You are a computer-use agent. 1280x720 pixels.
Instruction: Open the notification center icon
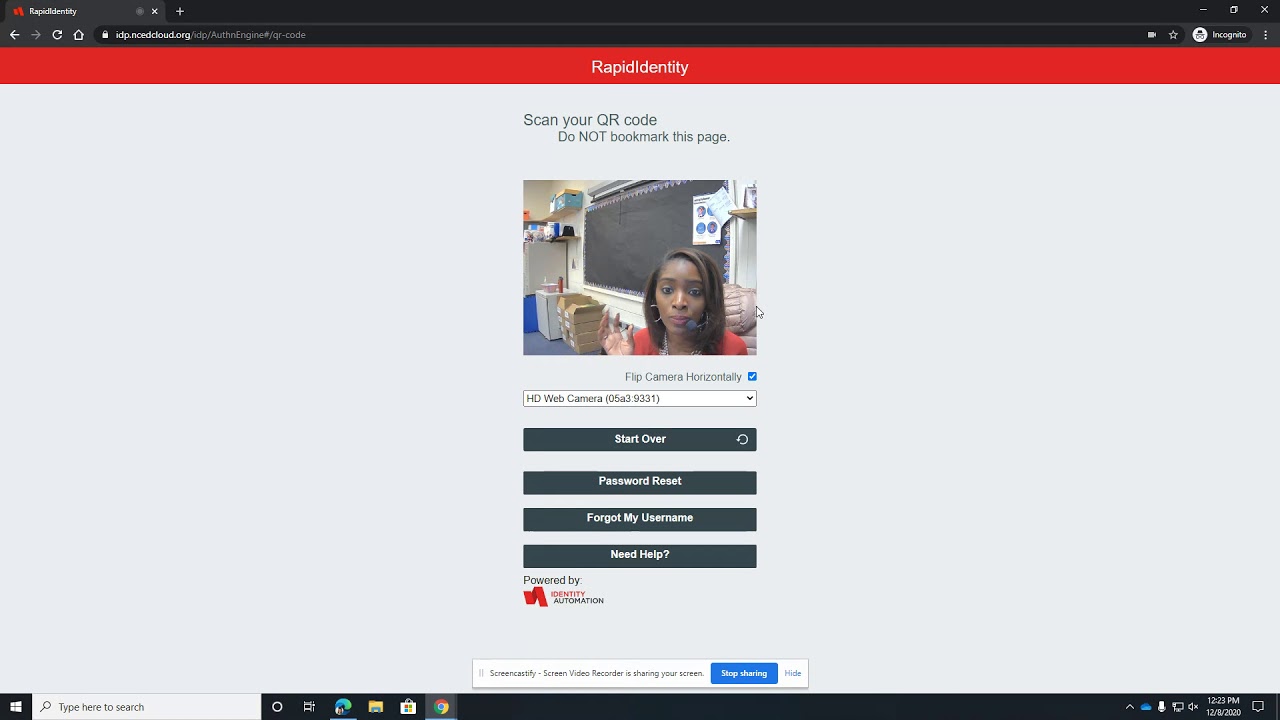click(x=1258, y=707)
